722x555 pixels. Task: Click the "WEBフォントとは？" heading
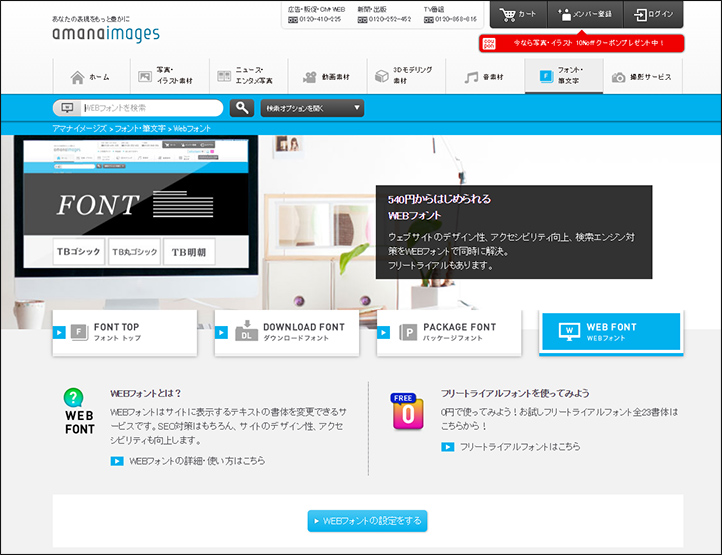click(x=146, y=393)
